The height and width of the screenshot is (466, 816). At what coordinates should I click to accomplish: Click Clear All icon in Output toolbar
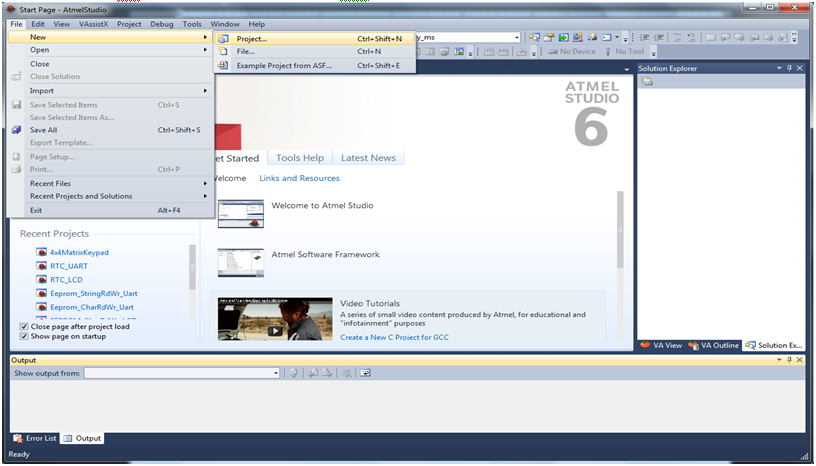346,373
